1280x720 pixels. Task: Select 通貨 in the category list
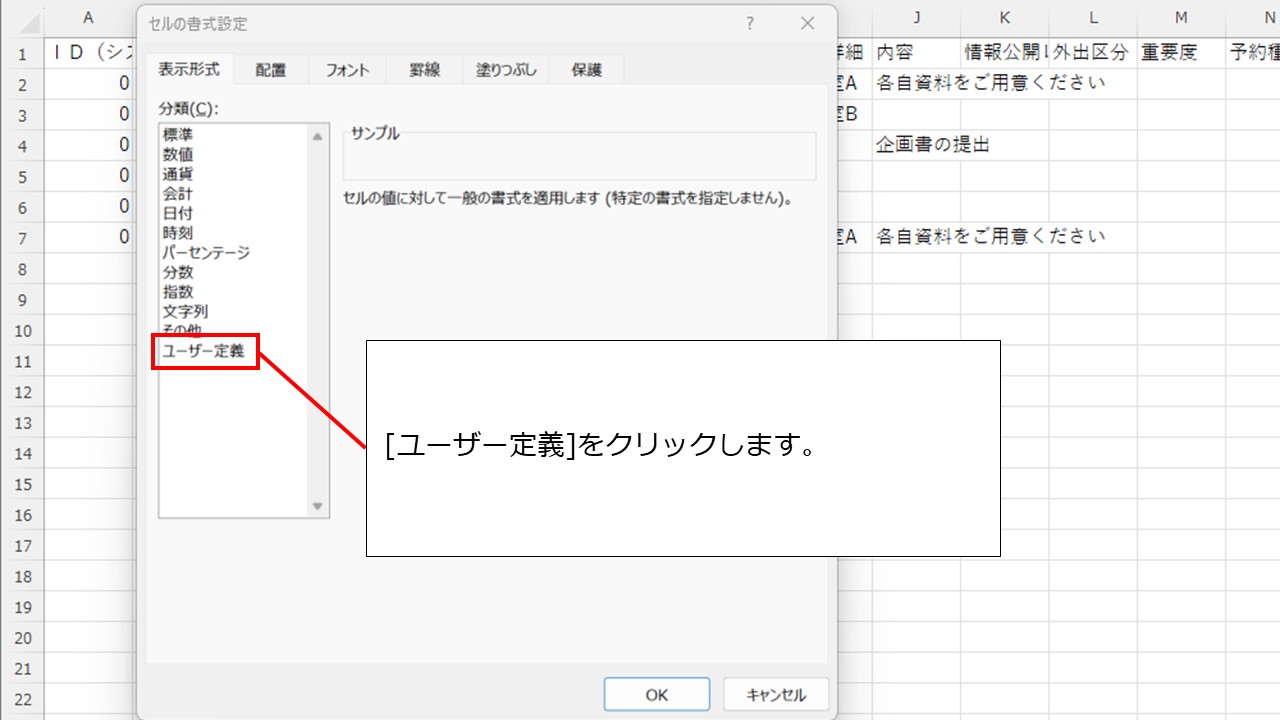tap(178, 174)
